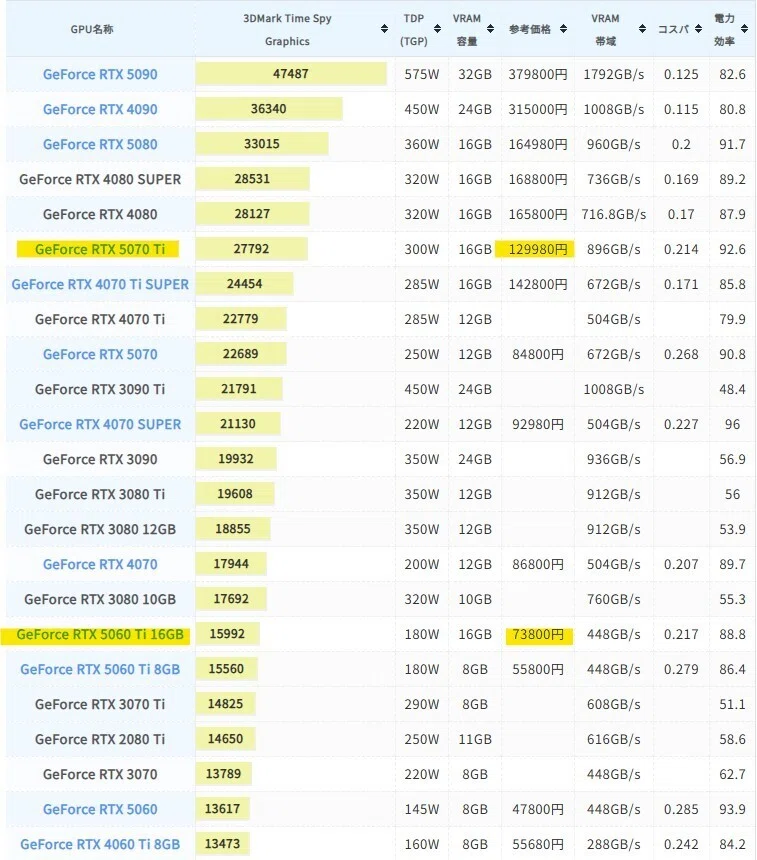757x860 pixels.
Task: Select the GeForce RTX 3090 Ti name
Action: 100,389
